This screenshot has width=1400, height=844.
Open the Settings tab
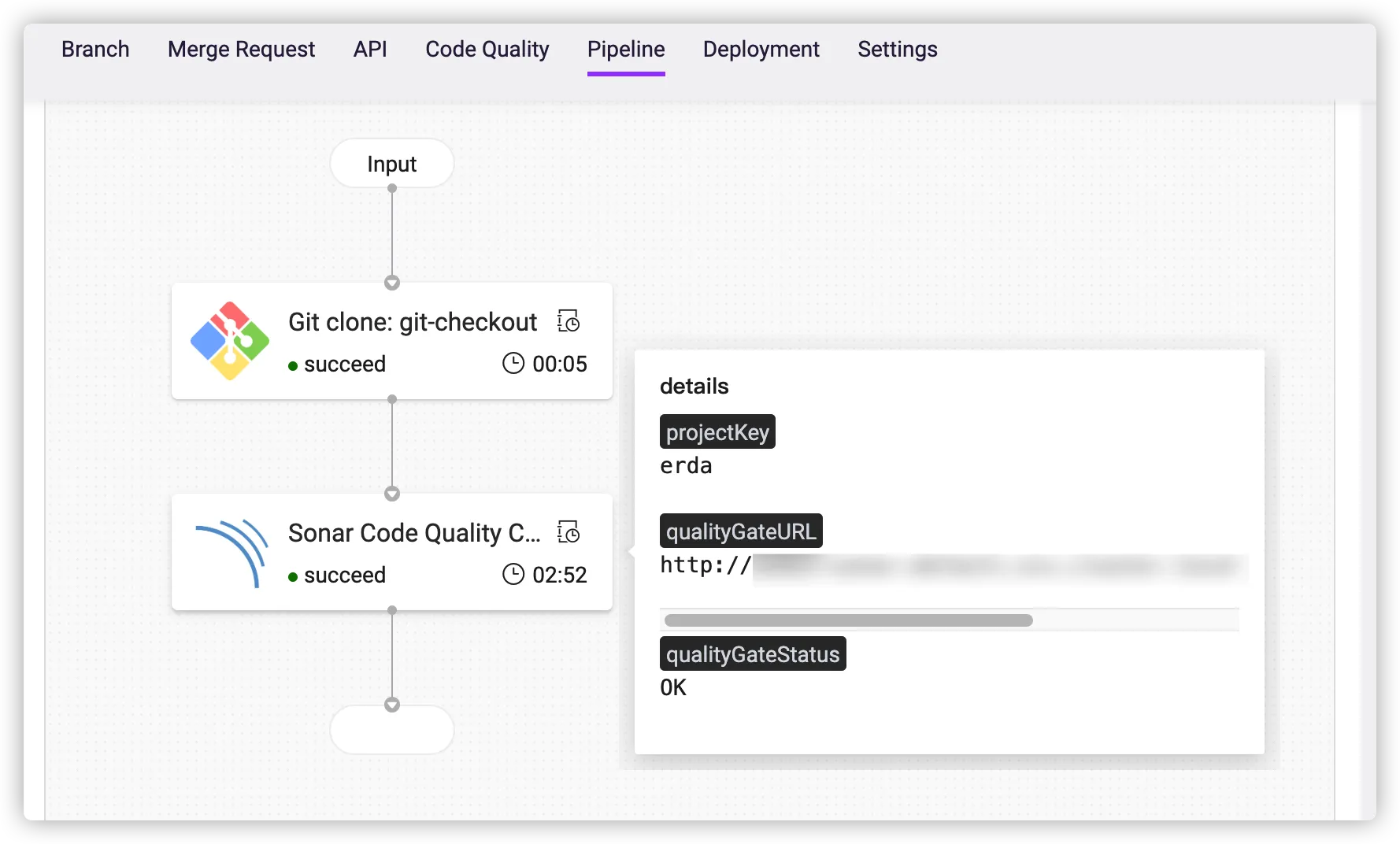click(x=897, y=50)
